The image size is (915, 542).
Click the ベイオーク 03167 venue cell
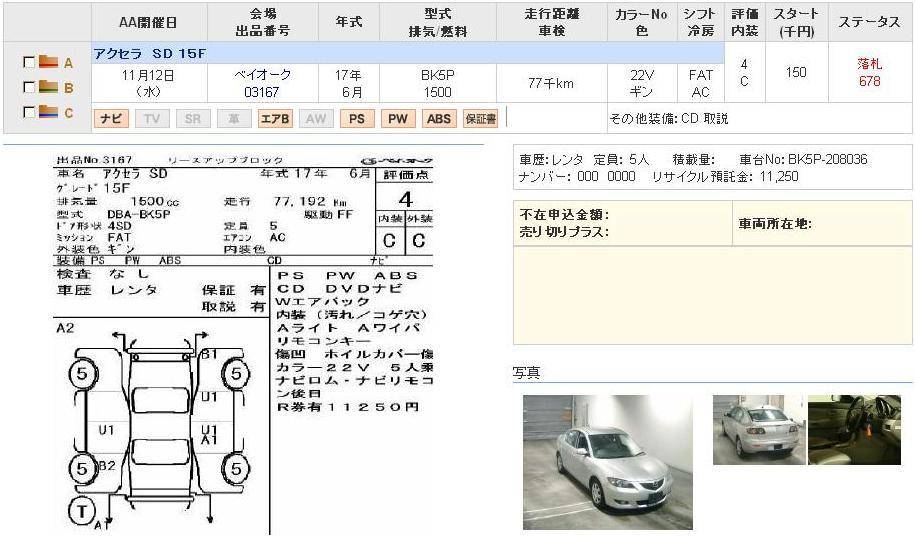(x=263, y=83)
